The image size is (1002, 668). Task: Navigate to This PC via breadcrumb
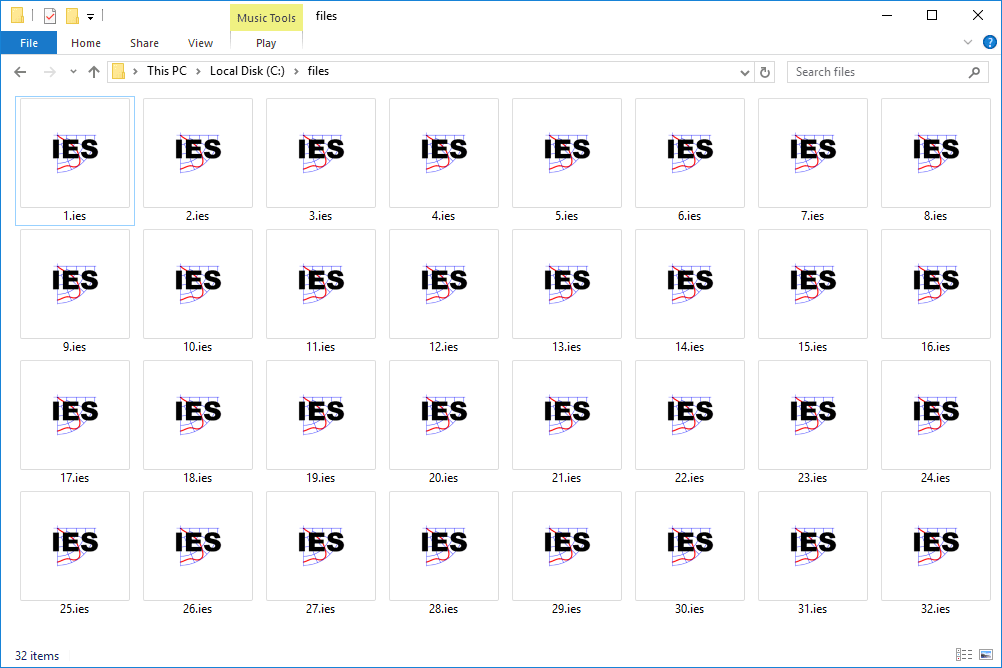coord(166,71)
